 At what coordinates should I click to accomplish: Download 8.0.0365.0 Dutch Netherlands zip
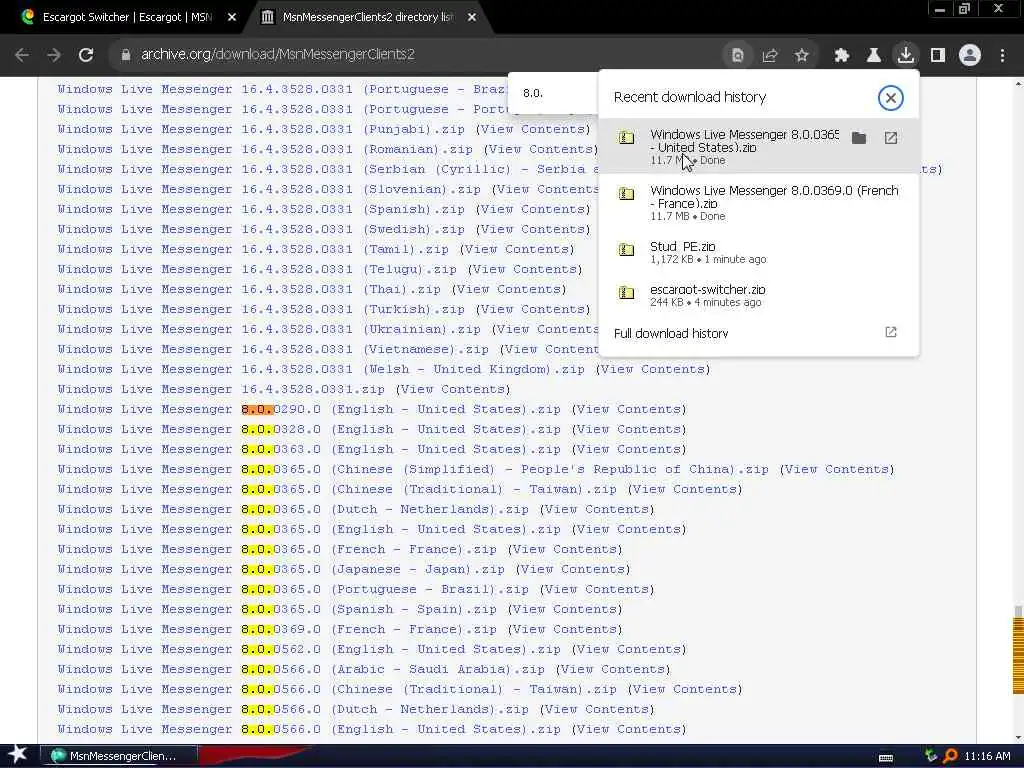pos(293,509)
